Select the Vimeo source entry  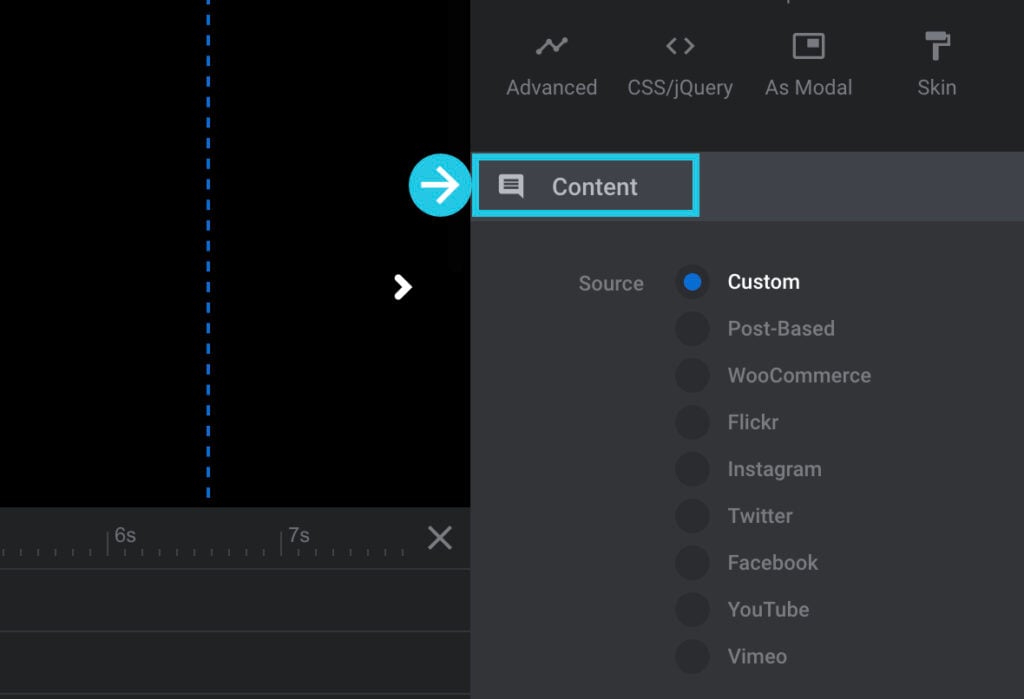point(693,657)
